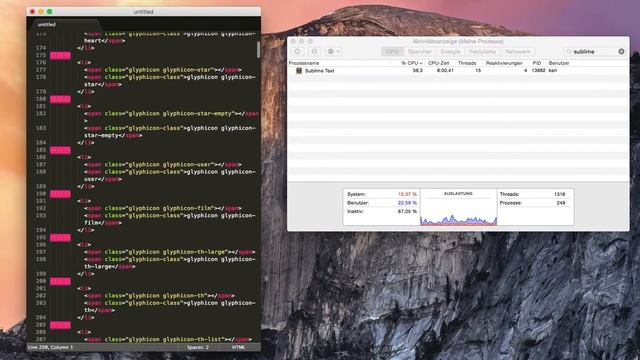
Task: Open the 'HTML' syntax selector in status bar
Action: click(x=238, y=347)
